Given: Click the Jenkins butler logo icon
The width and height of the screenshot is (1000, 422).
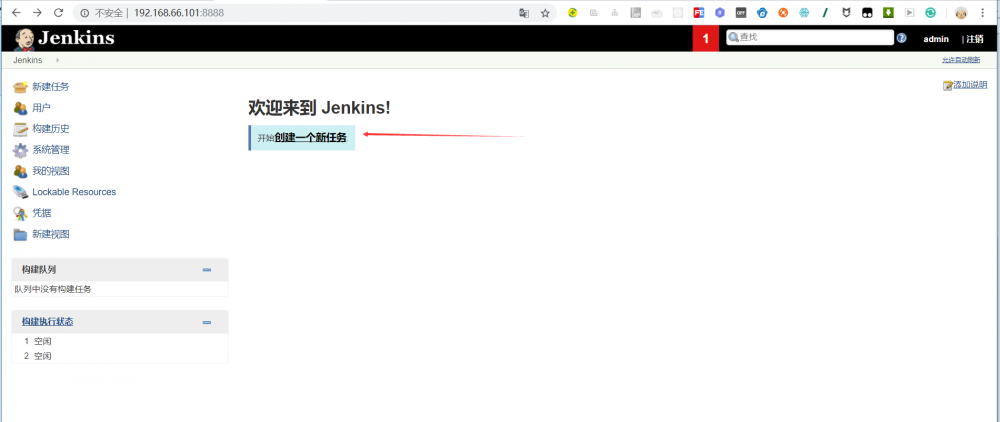Looking at the screenshot, I should click(x=24, y=39).
